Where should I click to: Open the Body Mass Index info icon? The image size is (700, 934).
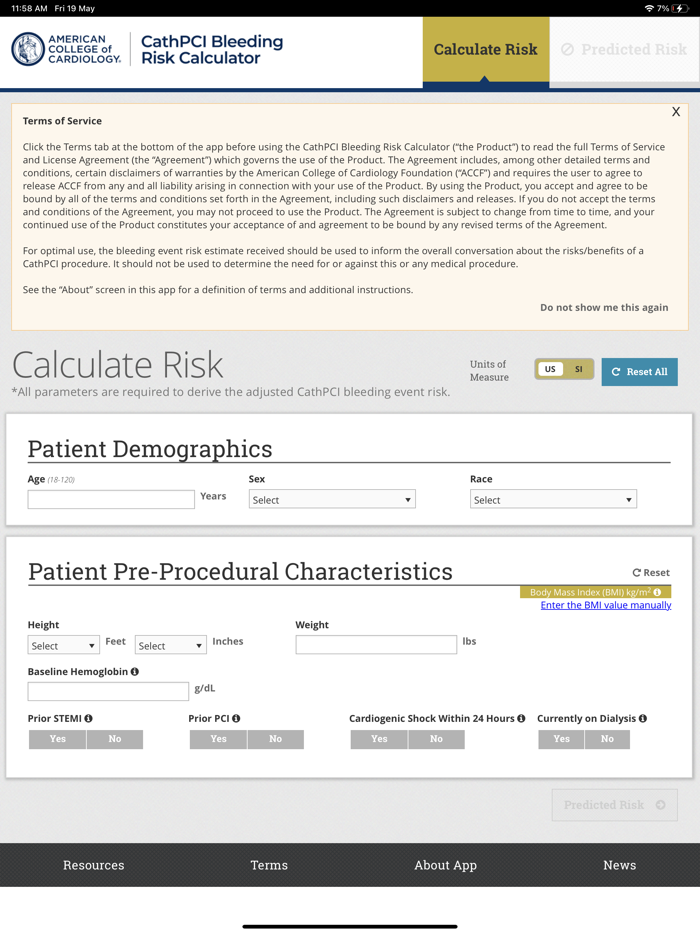[658, 592]
